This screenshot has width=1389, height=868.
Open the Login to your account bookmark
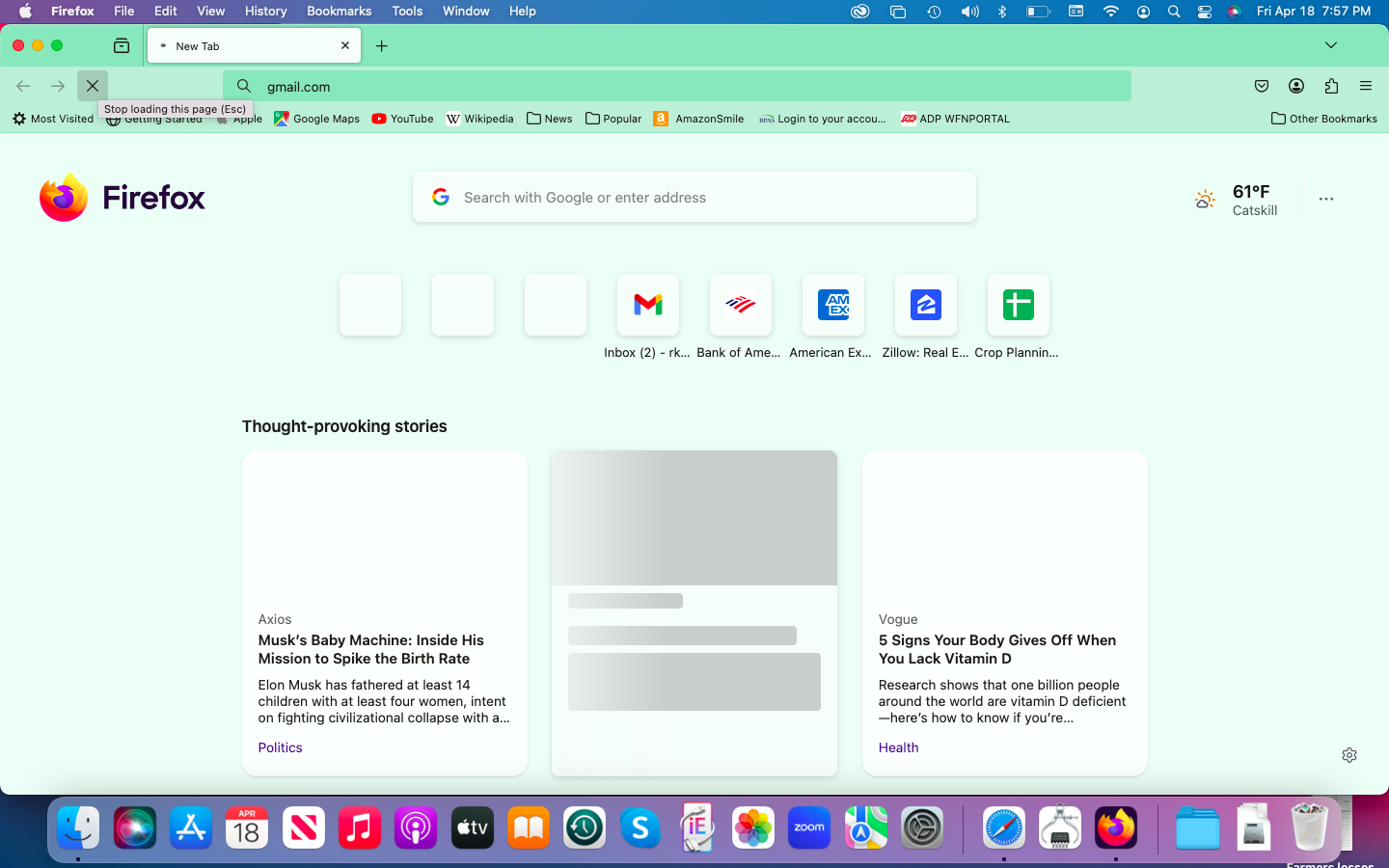pyautogui.click(x=822, y=119)
